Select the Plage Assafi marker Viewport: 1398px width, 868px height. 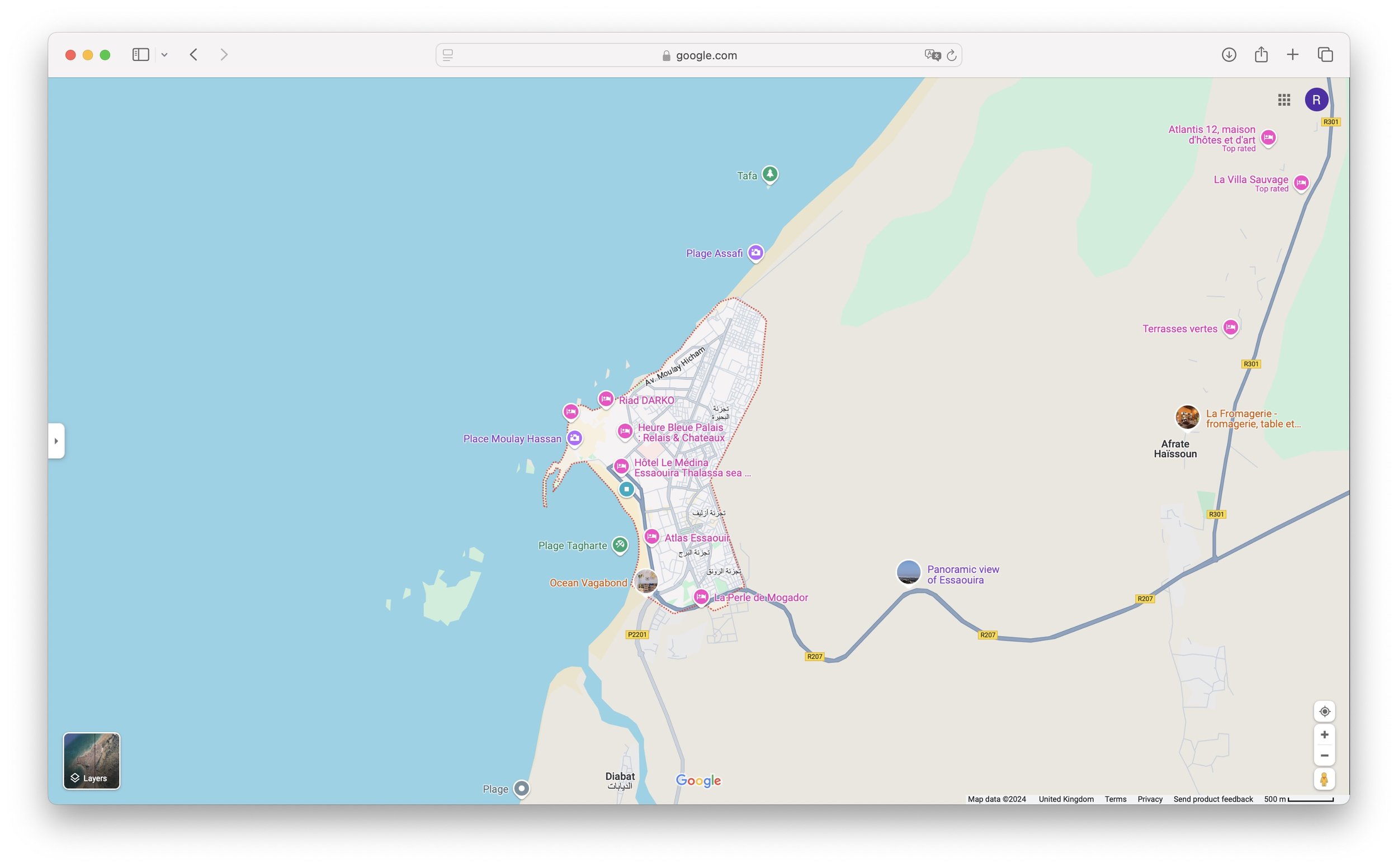click(755, 253)
